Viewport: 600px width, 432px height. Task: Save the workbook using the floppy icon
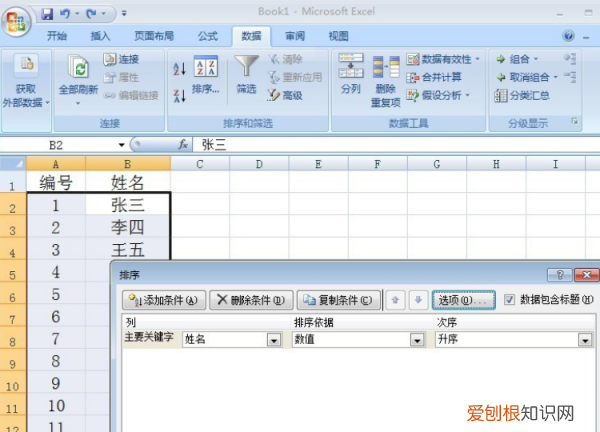pyautogui.click(x=47, y=14)
